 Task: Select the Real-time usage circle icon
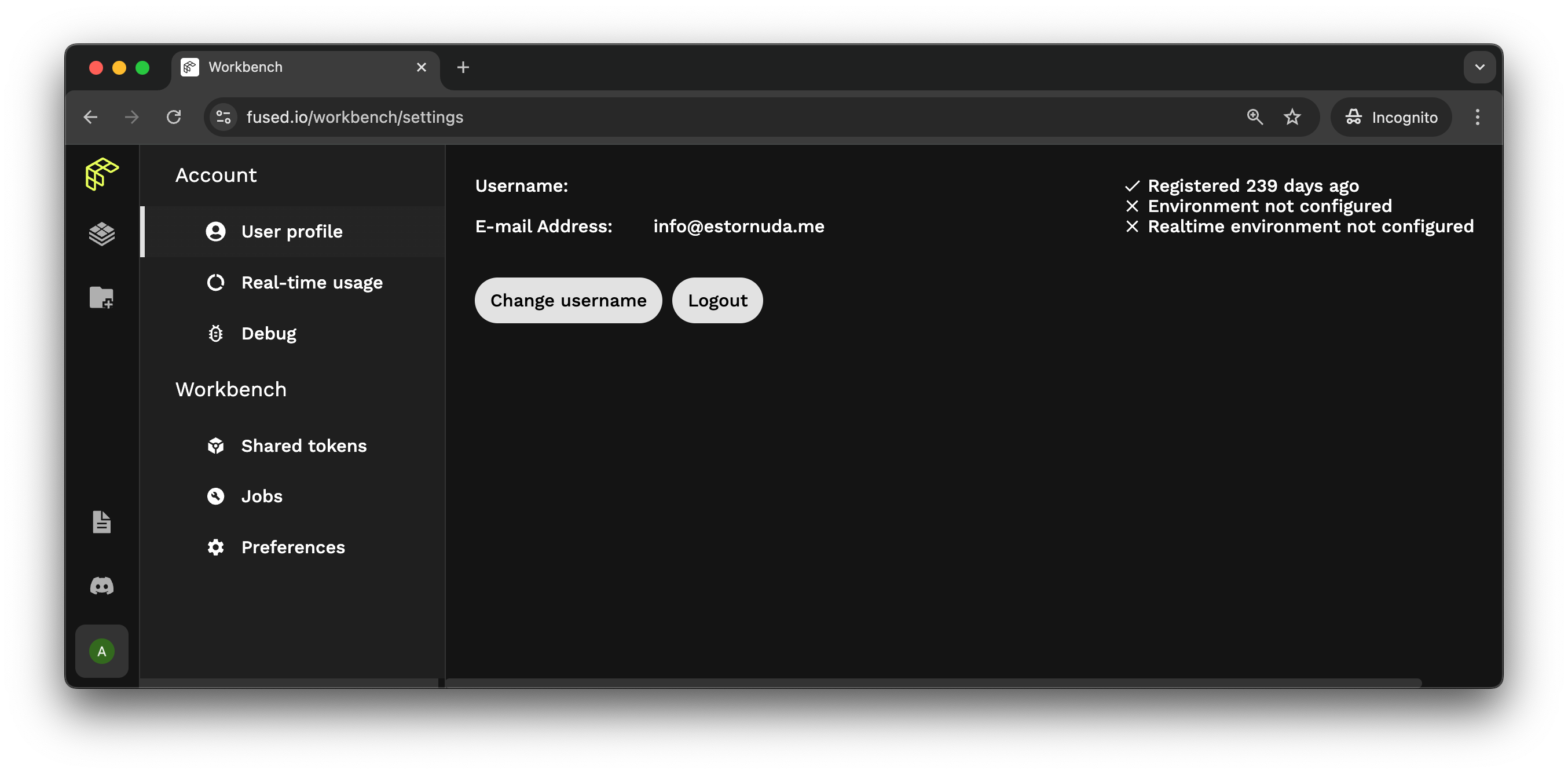pos(215,282)
